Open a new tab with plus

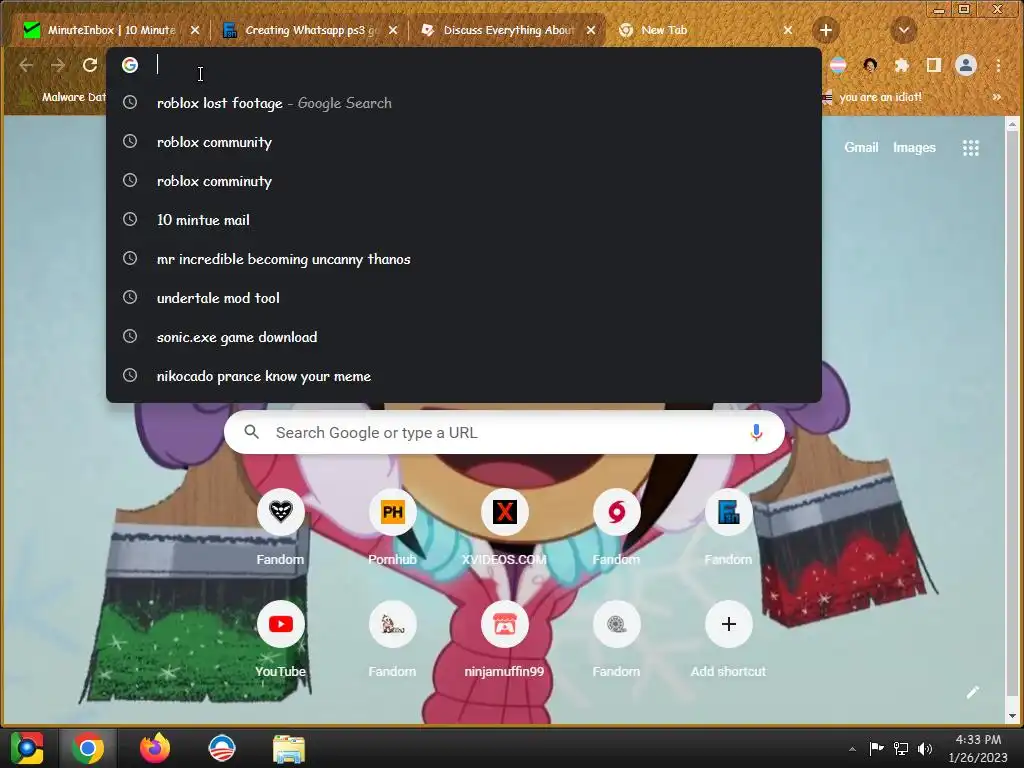click(x=825, y=30)
